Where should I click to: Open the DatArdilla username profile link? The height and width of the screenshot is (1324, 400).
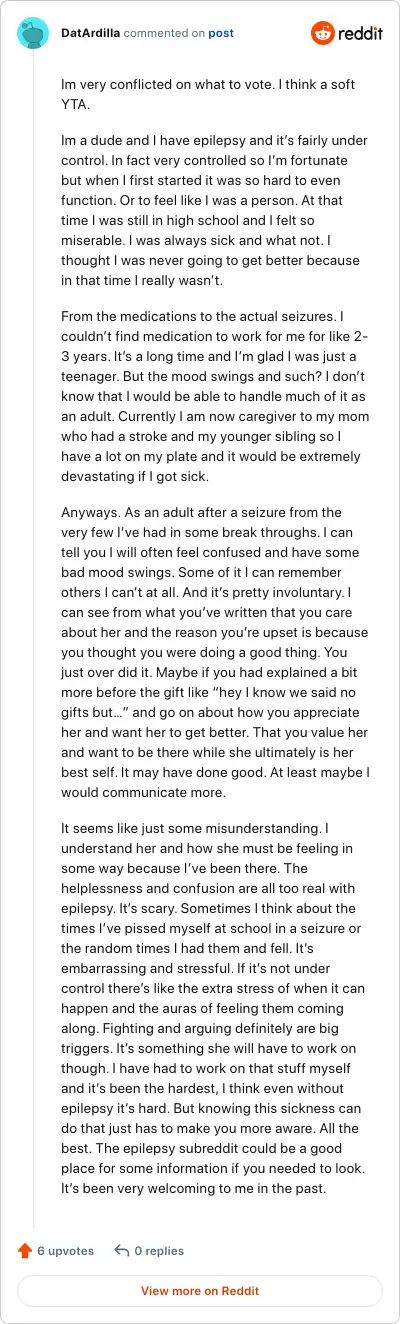click(x=93, y=33)
